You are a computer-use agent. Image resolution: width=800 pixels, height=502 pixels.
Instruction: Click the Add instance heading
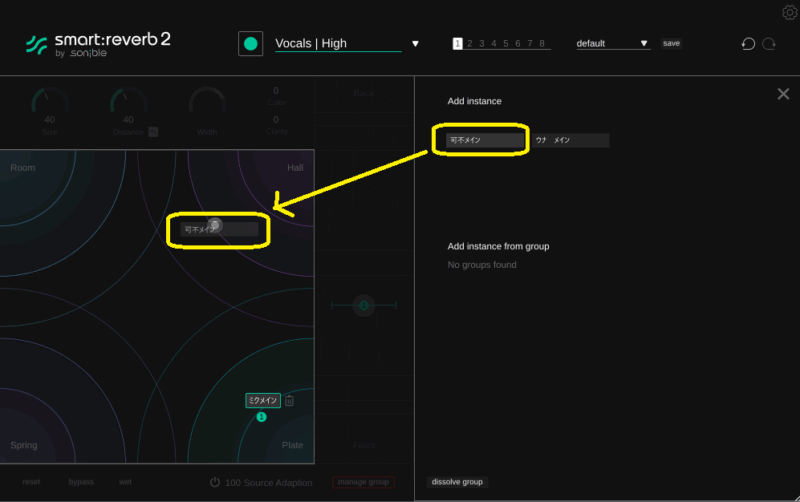(x=474, y=101)
